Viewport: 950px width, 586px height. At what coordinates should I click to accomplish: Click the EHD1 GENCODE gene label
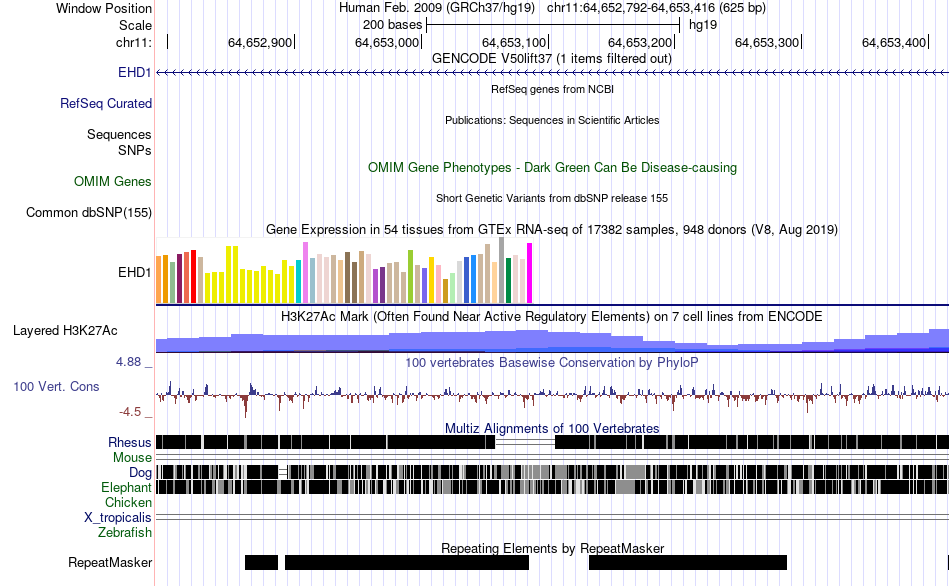click(x=135, y=73)
